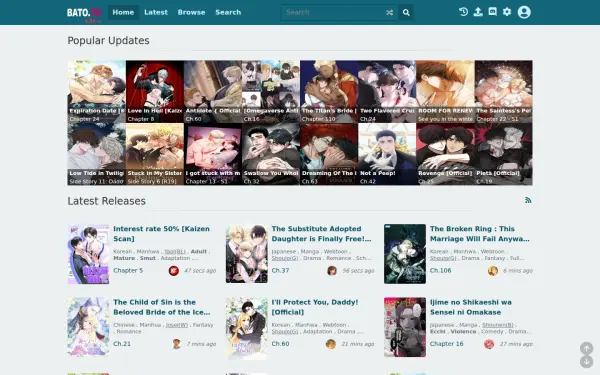Open Ch.60 of I'll Protect You, Daddy!

[280, 344]
